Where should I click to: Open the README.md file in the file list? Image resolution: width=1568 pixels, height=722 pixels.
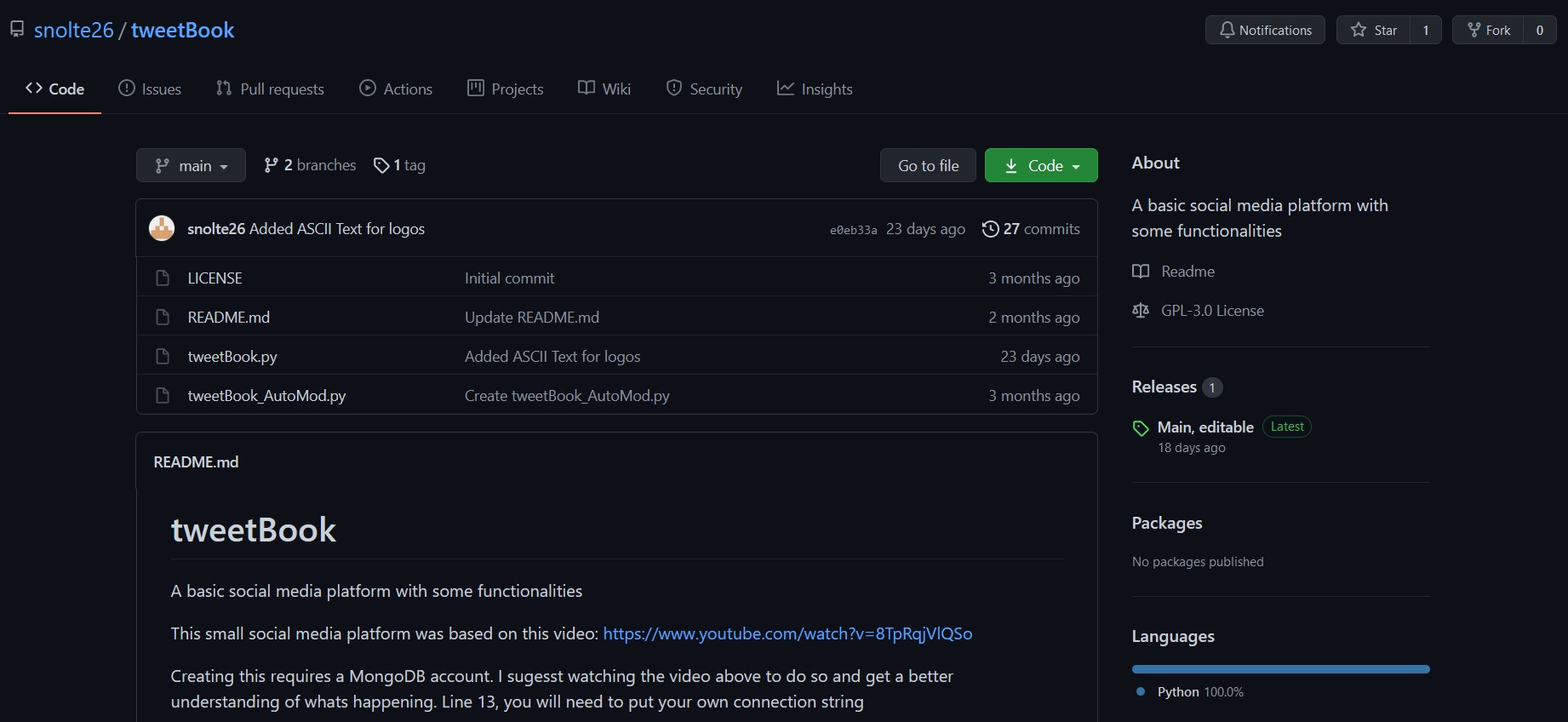tap(228, 318)
